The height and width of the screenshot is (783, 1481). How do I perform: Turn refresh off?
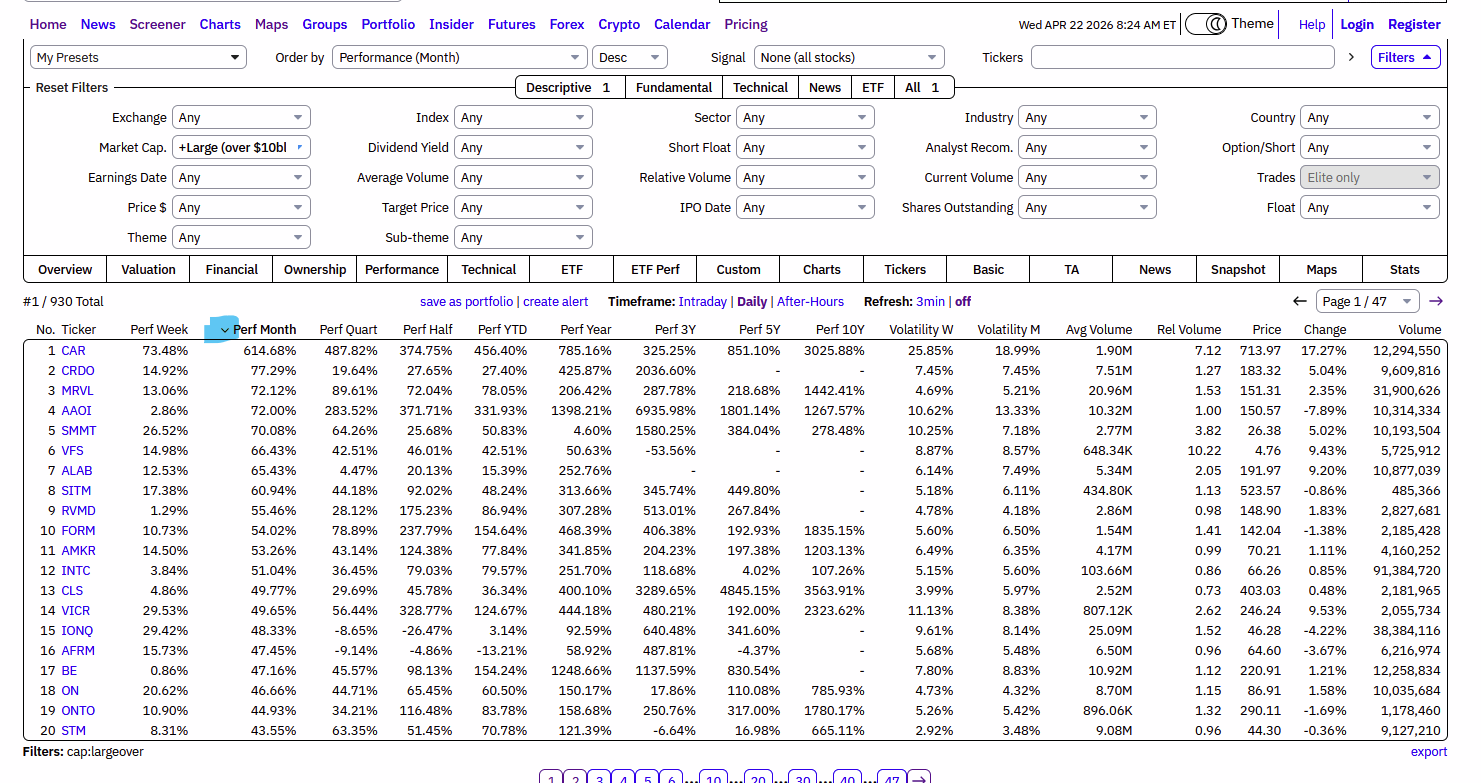click(x=963, y=301)
